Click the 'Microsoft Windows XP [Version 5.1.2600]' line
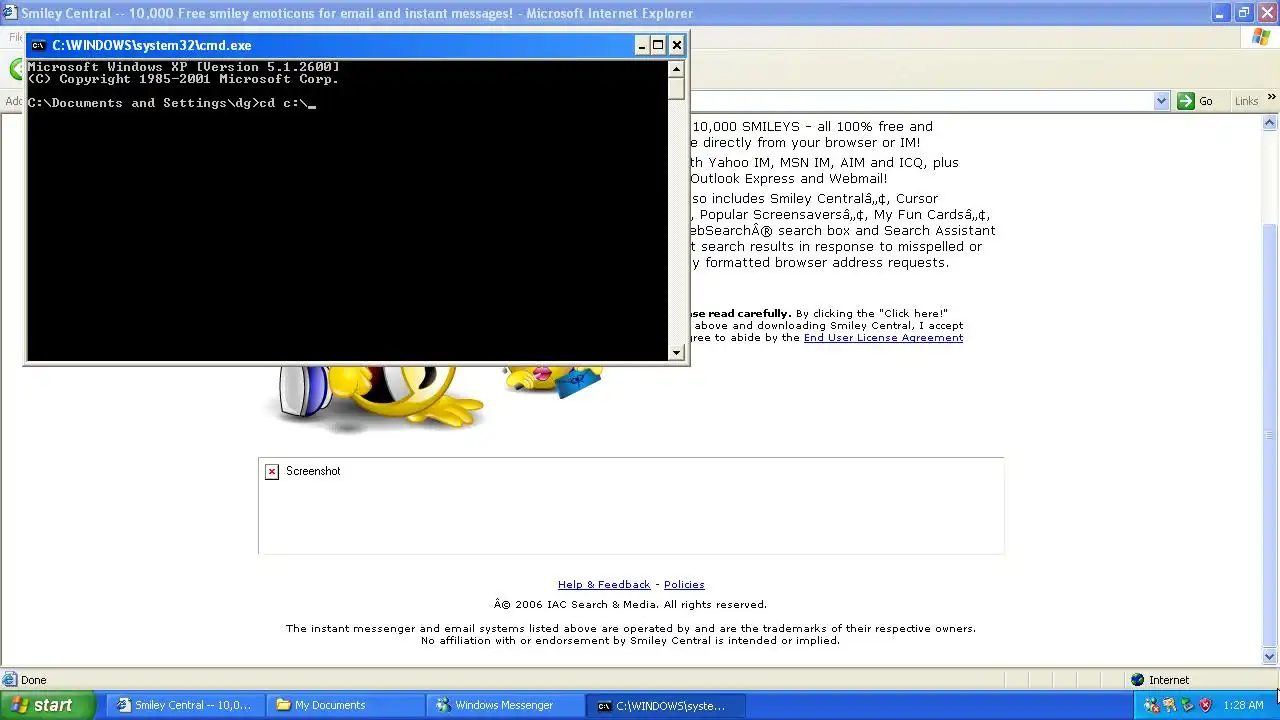 tap(183, 67)
